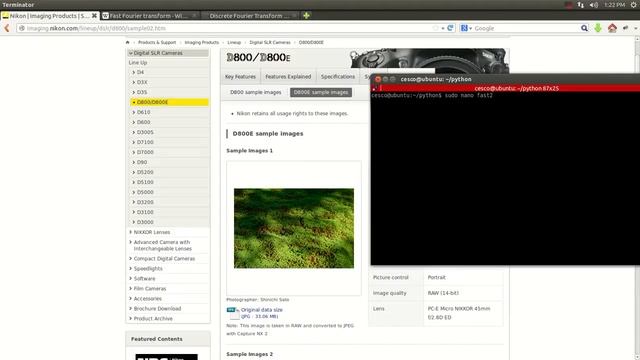The height and width of the screenshot is (360, 640).
Task: Click Lineup breadcrumb link
Action: tap(234, 42)
